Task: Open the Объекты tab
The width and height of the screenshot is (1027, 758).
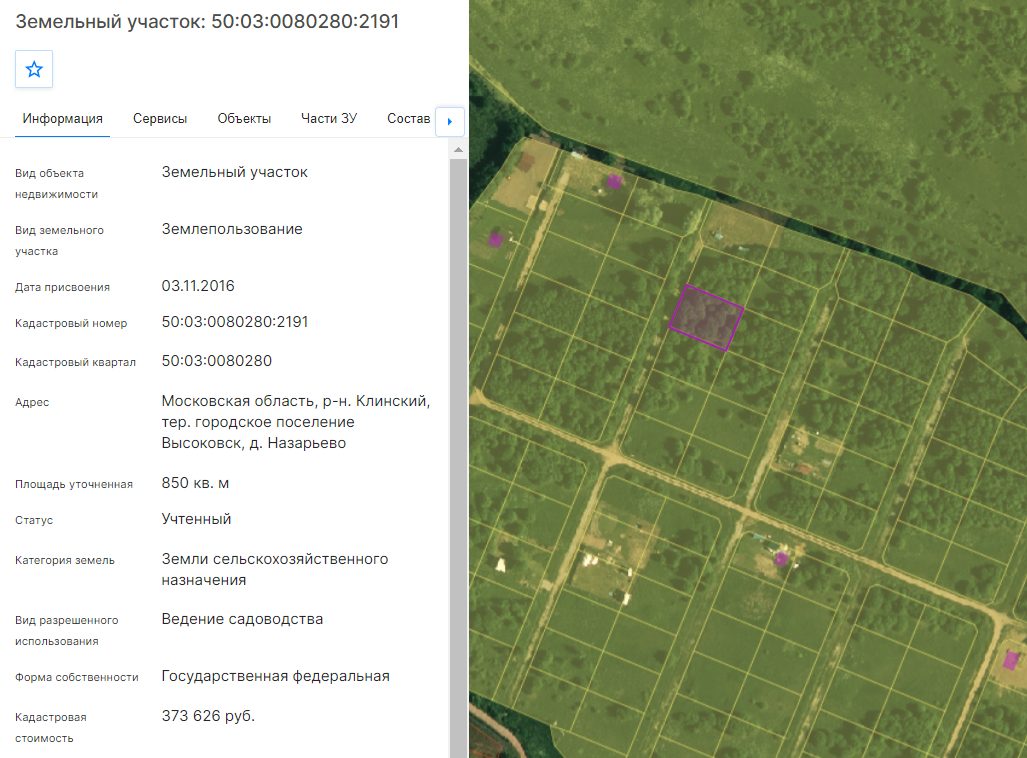Action: pyautogui.click(x=244, y=119)
